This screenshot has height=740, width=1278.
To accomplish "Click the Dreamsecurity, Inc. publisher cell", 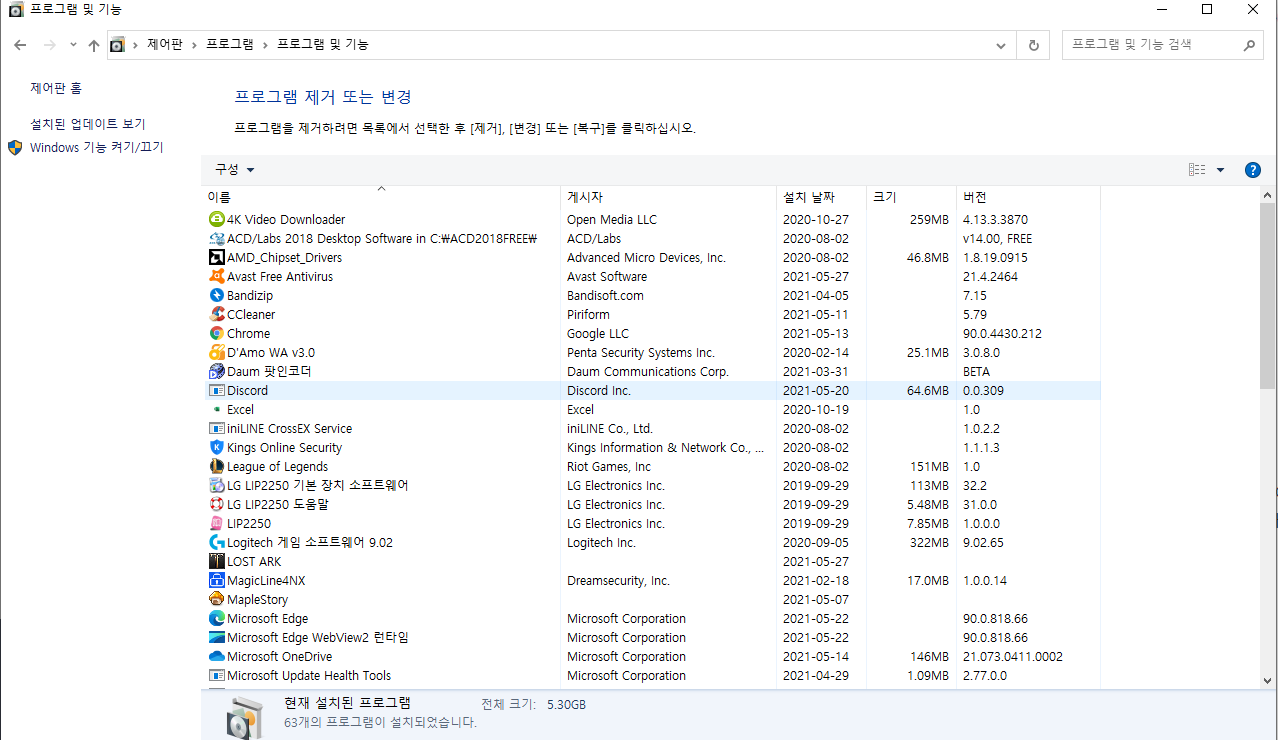I will 618,580.
